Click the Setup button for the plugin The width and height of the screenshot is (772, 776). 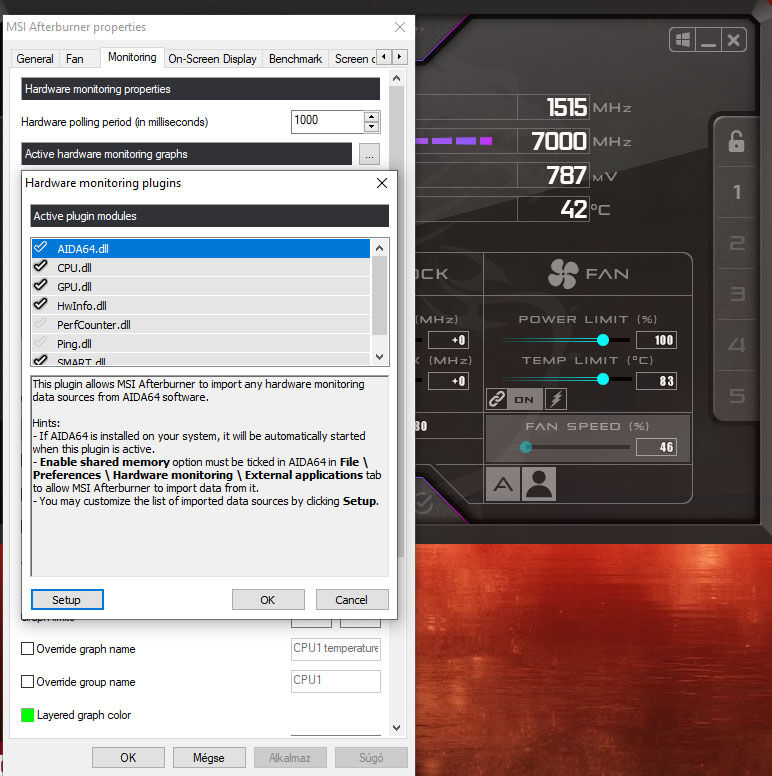(67, 600)
